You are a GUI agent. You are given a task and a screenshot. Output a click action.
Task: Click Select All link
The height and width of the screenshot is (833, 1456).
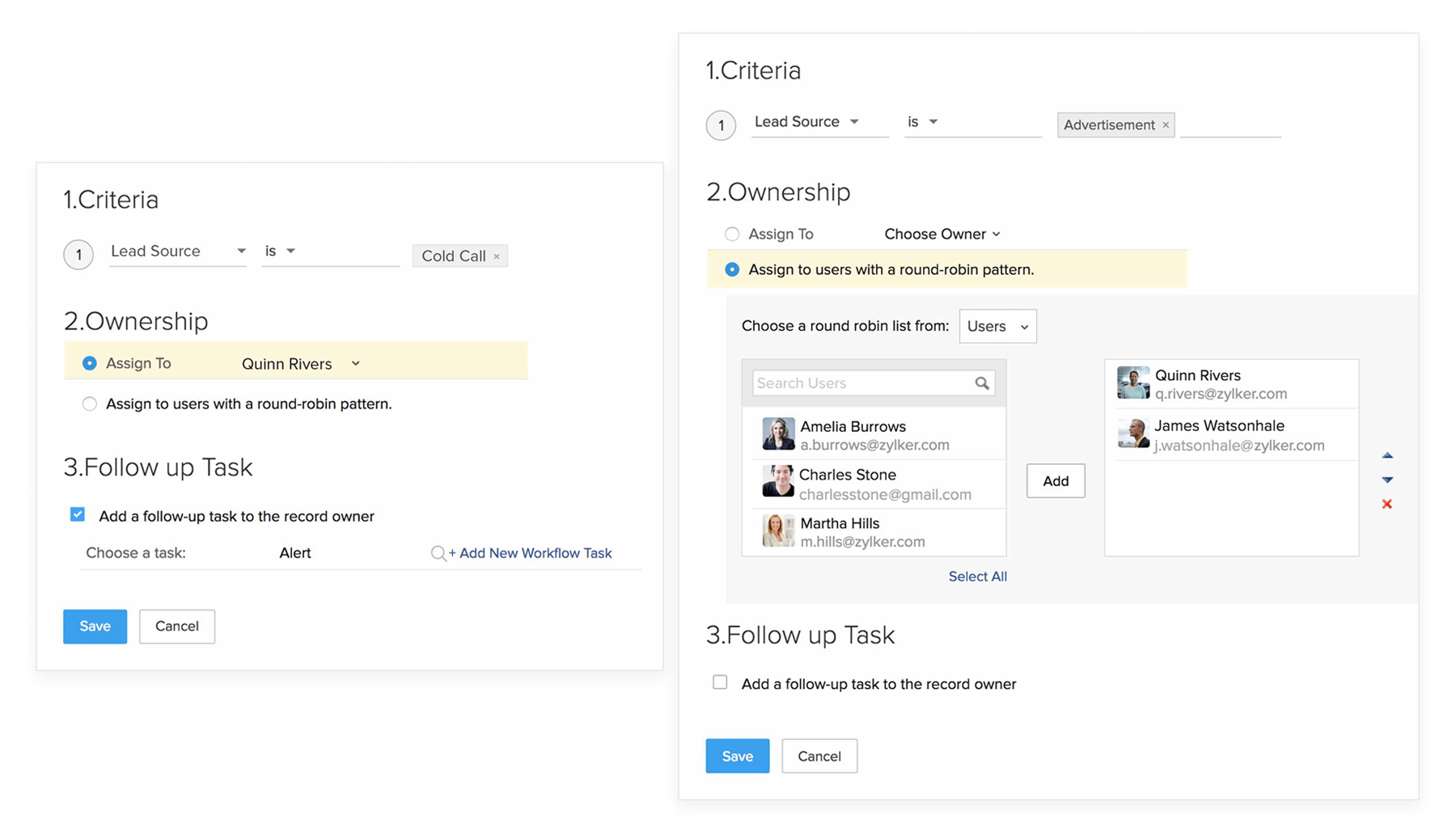point(978,577)
